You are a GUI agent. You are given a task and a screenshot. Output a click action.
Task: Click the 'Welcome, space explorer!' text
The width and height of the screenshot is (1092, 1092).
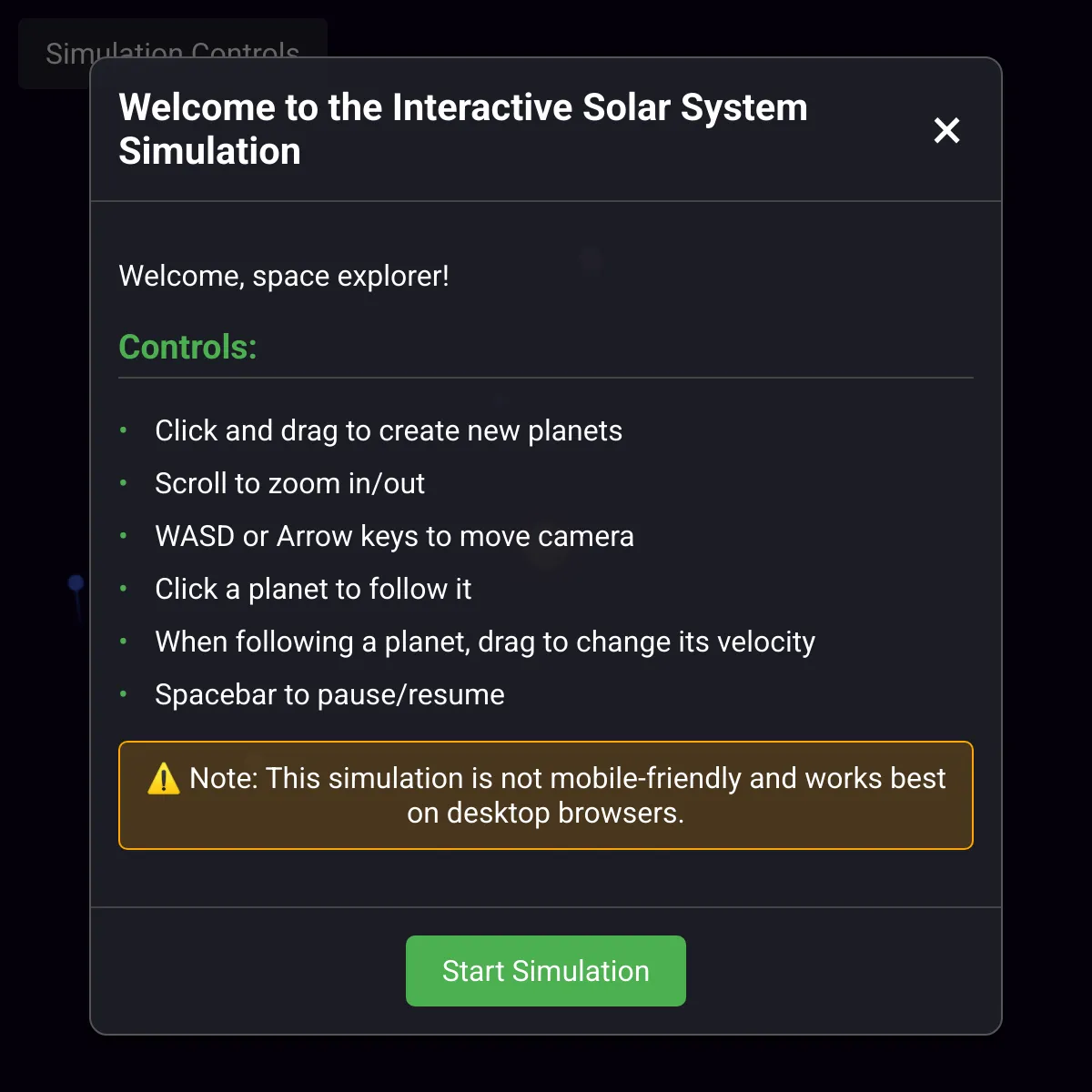[x=284, y=276]
